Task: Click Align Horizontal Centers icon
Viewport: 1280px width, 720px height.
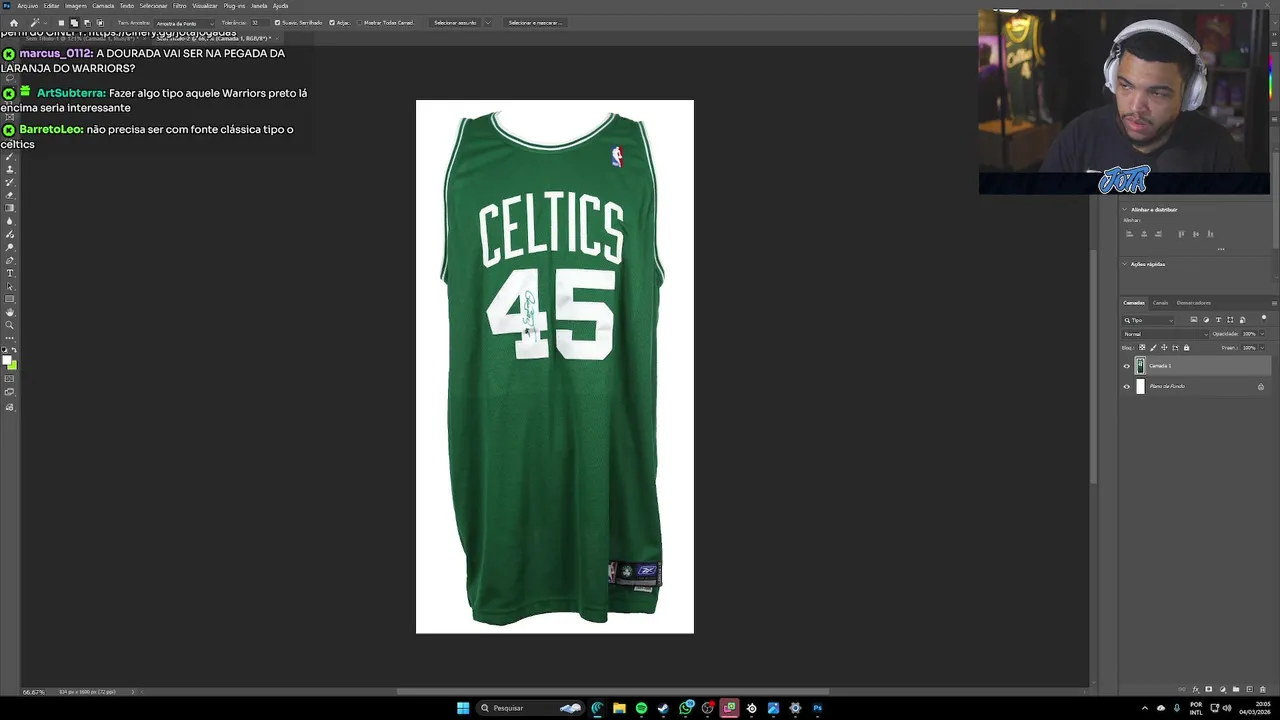Action: click(x=1144, y=234)
